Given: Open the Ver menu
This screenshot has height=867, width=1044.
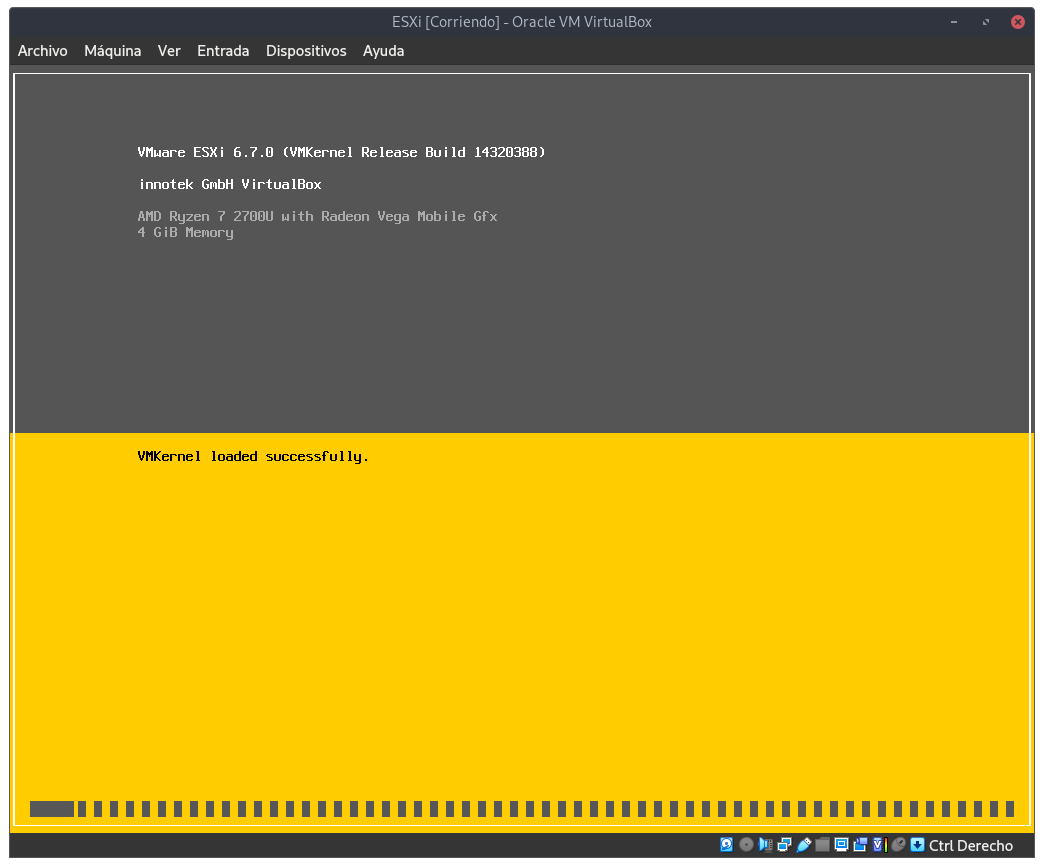Looking at the screenshot, I should pos(169,51).
